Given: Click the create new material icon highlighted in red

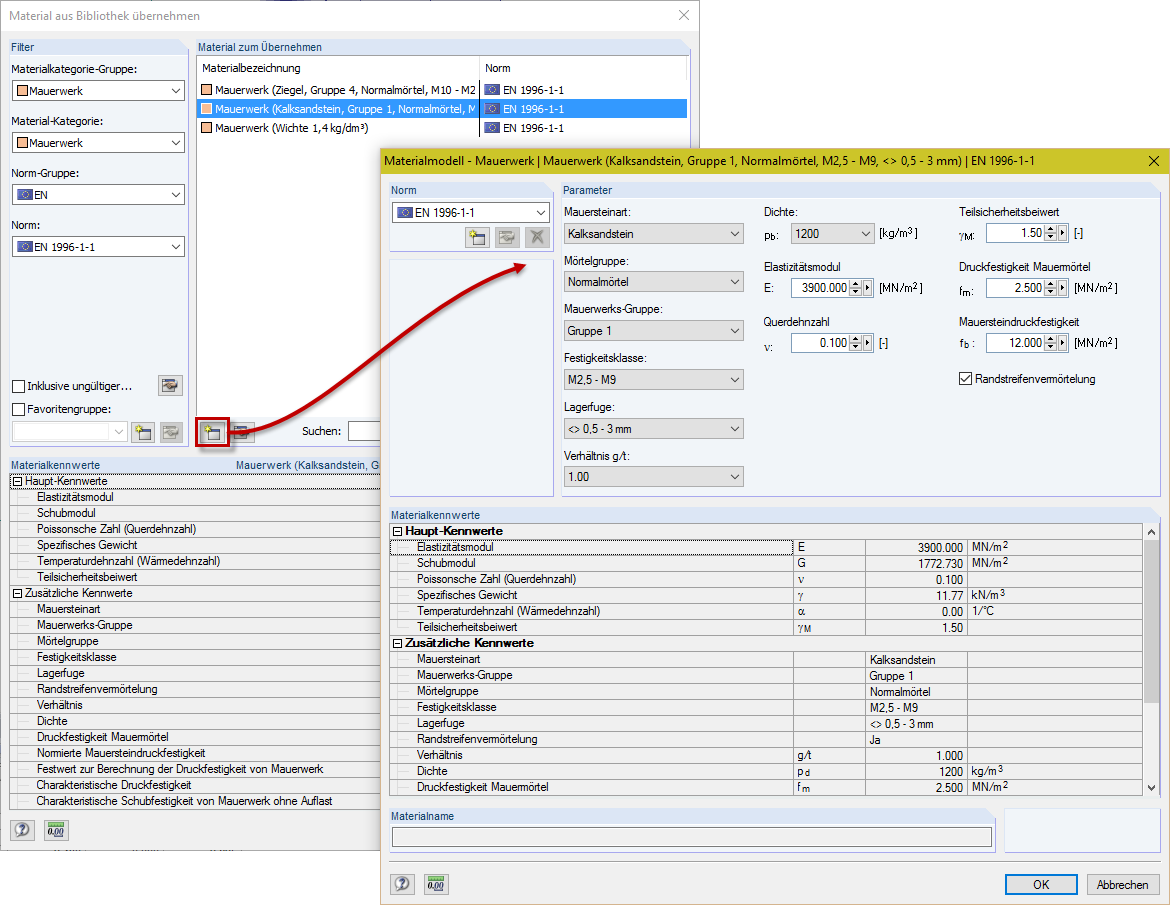Looking at the screenshot, I should (213, 432).
